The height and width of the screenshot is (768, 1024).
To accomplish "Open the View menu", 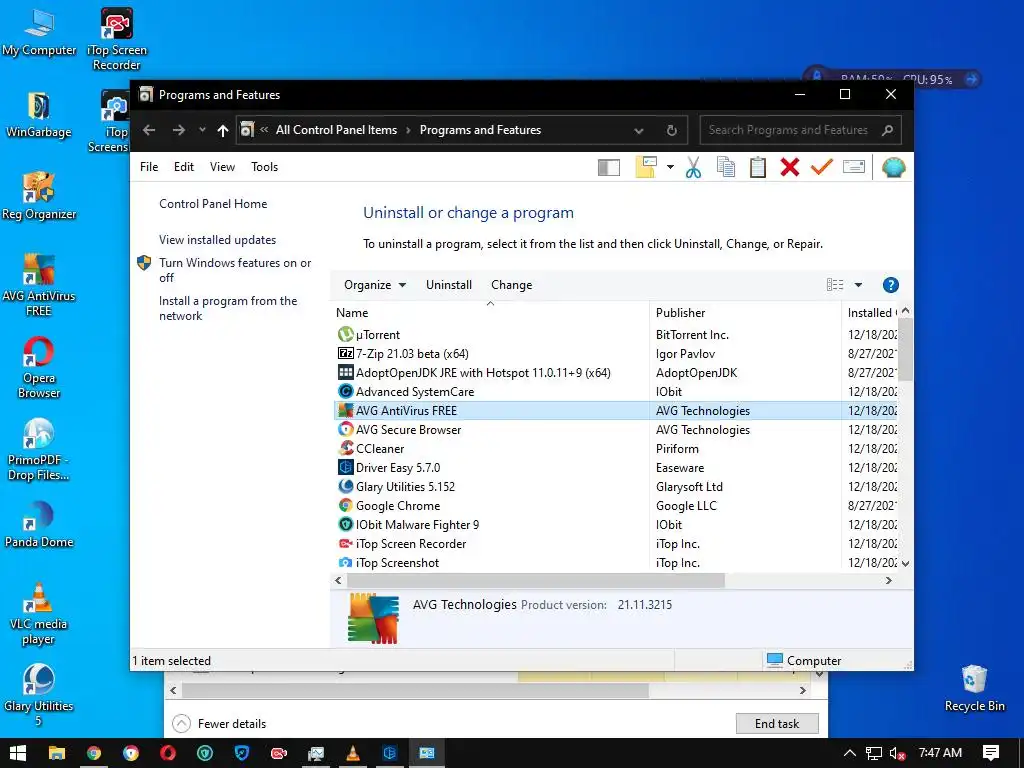I will click(222, 167).
